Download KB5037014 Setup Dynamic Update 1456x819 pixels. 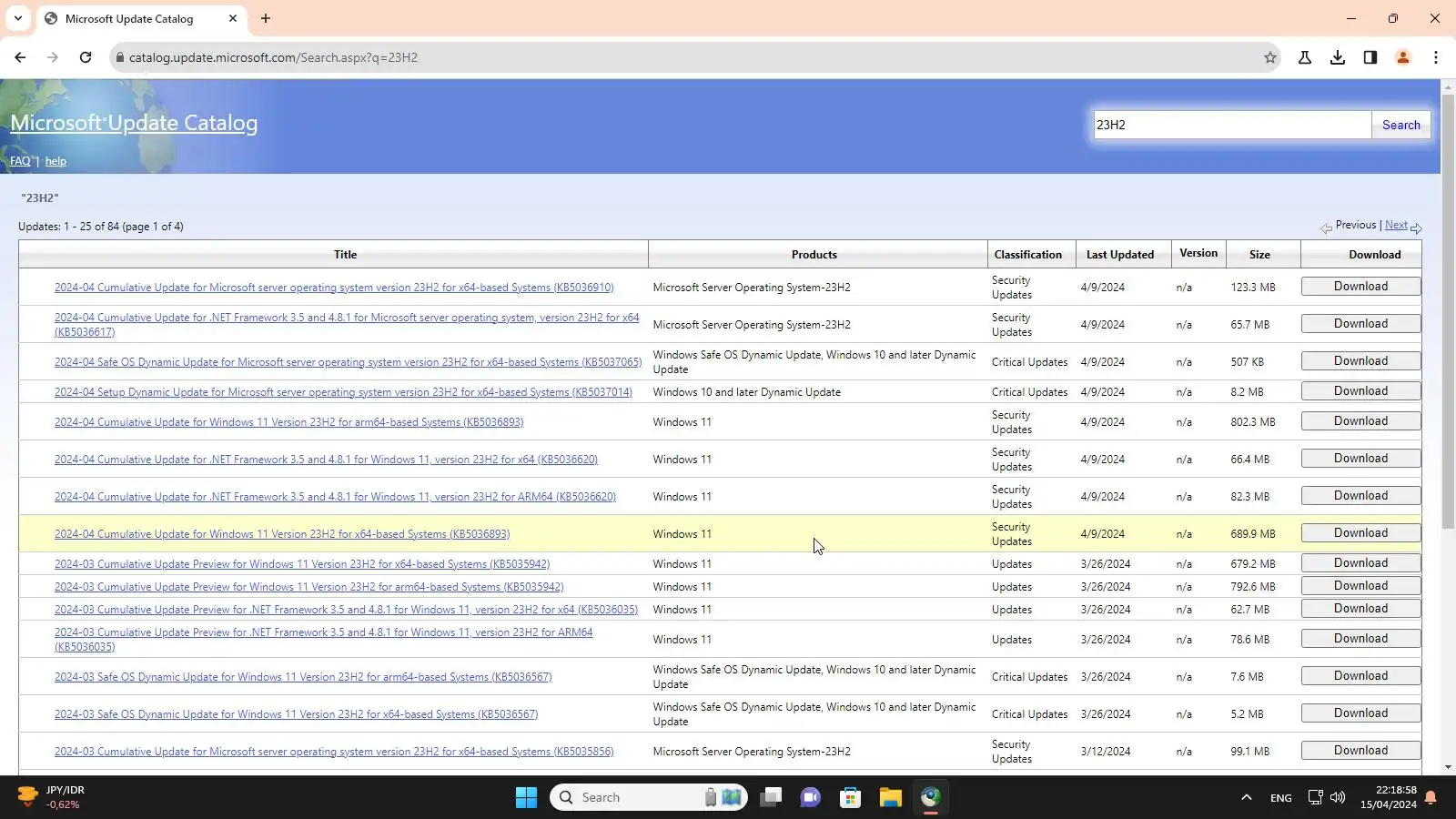[x=1360, y=391]
